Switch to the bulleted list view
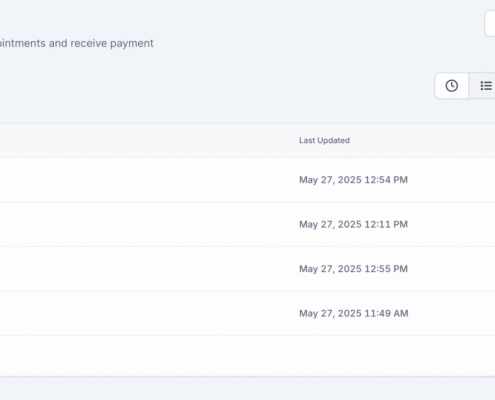 (482, 86)
